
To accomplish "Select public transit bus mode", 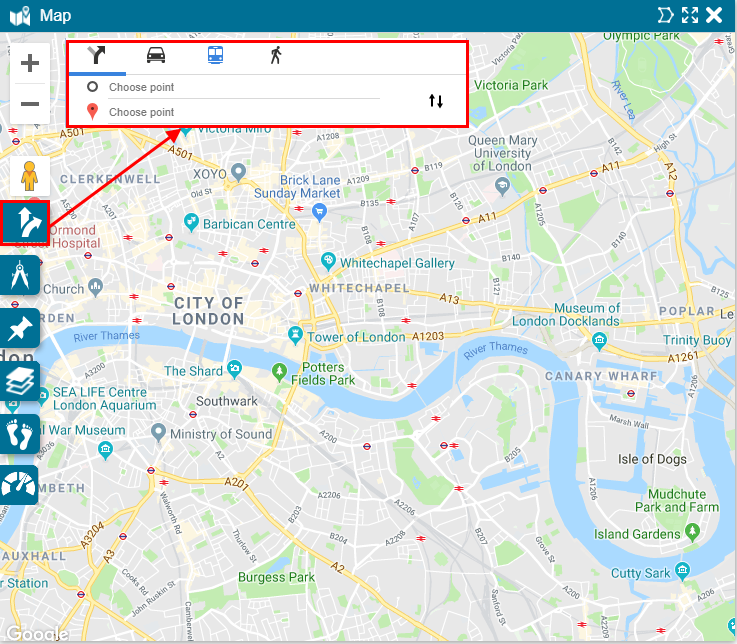I will tap(215, 55).
